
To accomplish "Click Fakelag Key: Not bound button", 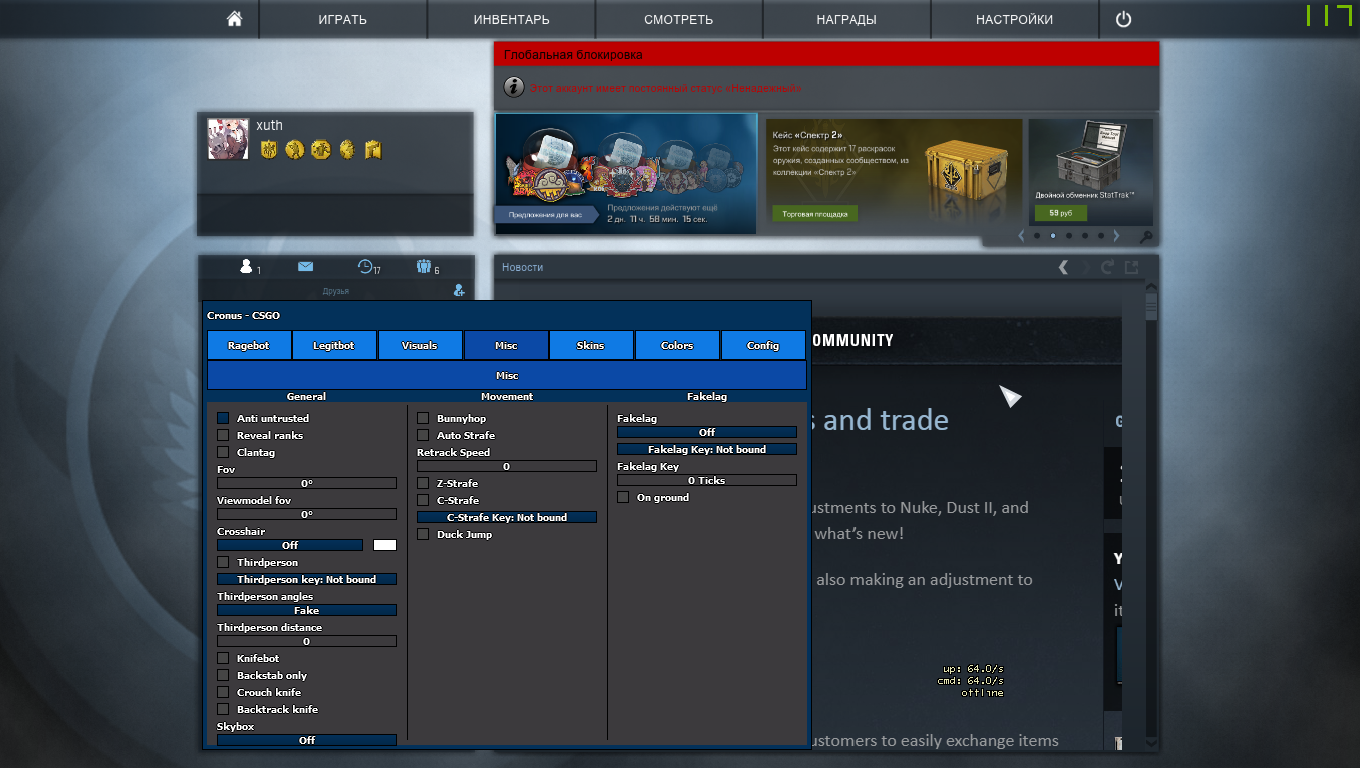I will pos(707,449).
